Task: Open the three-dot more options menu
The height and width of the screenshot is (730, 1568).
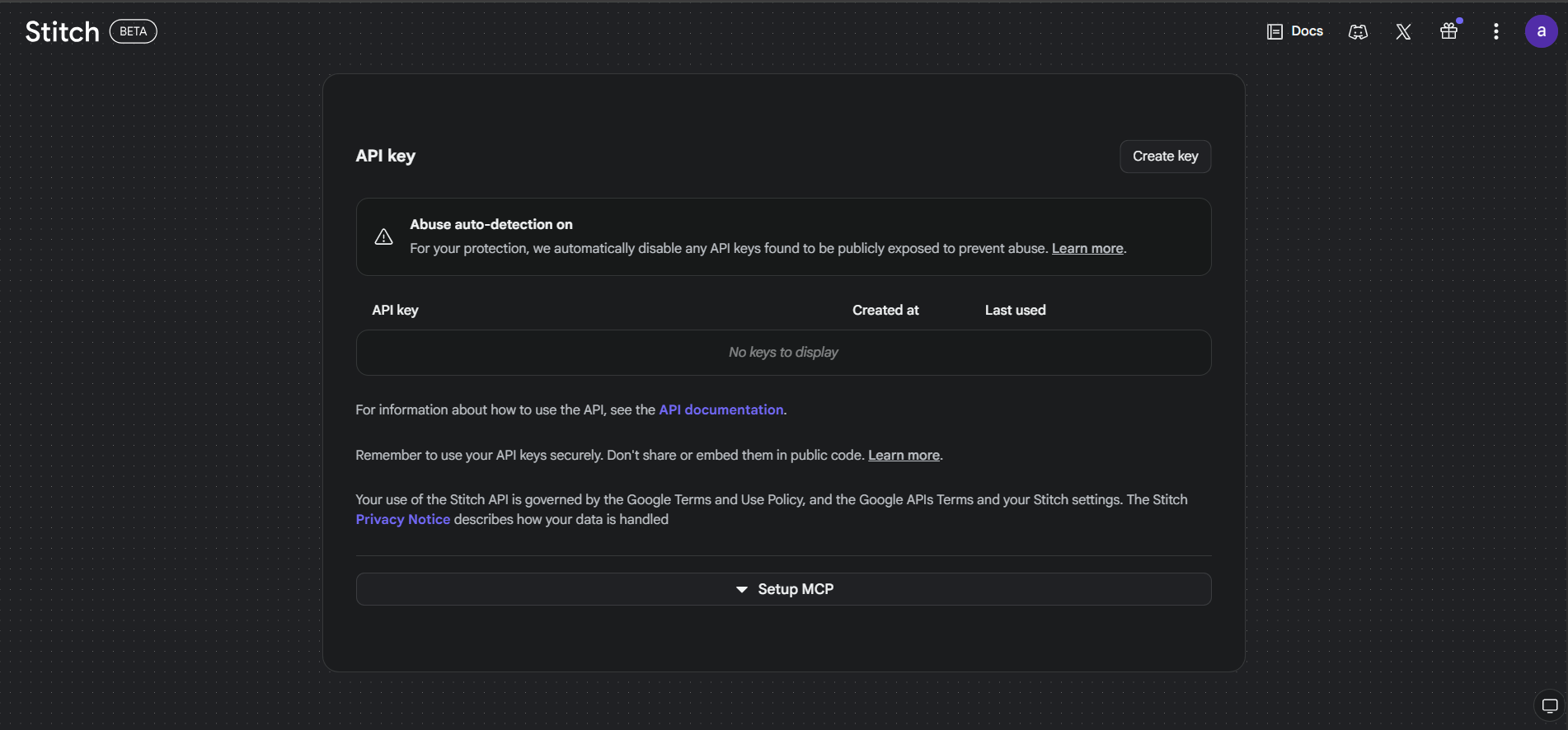Action: (1495, 31)
